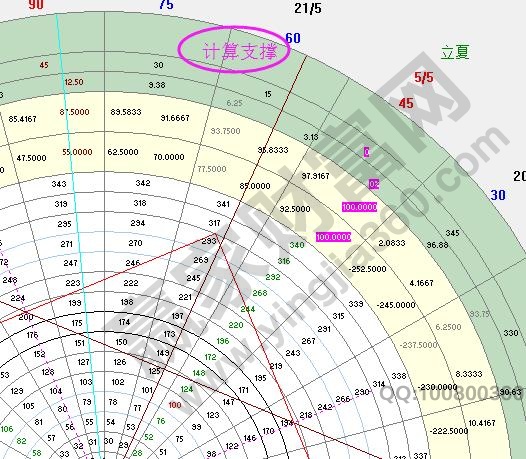Click the wheel number 341
The image size is (526, 459).
pos(223,204)
